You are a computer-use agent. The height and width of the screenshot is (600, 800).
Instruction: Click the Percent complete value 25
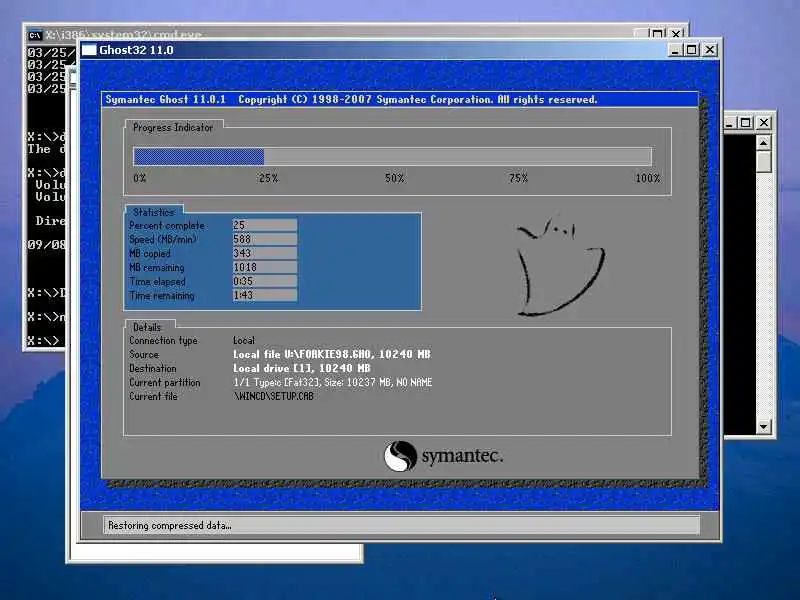pyautogui.click(x=265, y=225)
